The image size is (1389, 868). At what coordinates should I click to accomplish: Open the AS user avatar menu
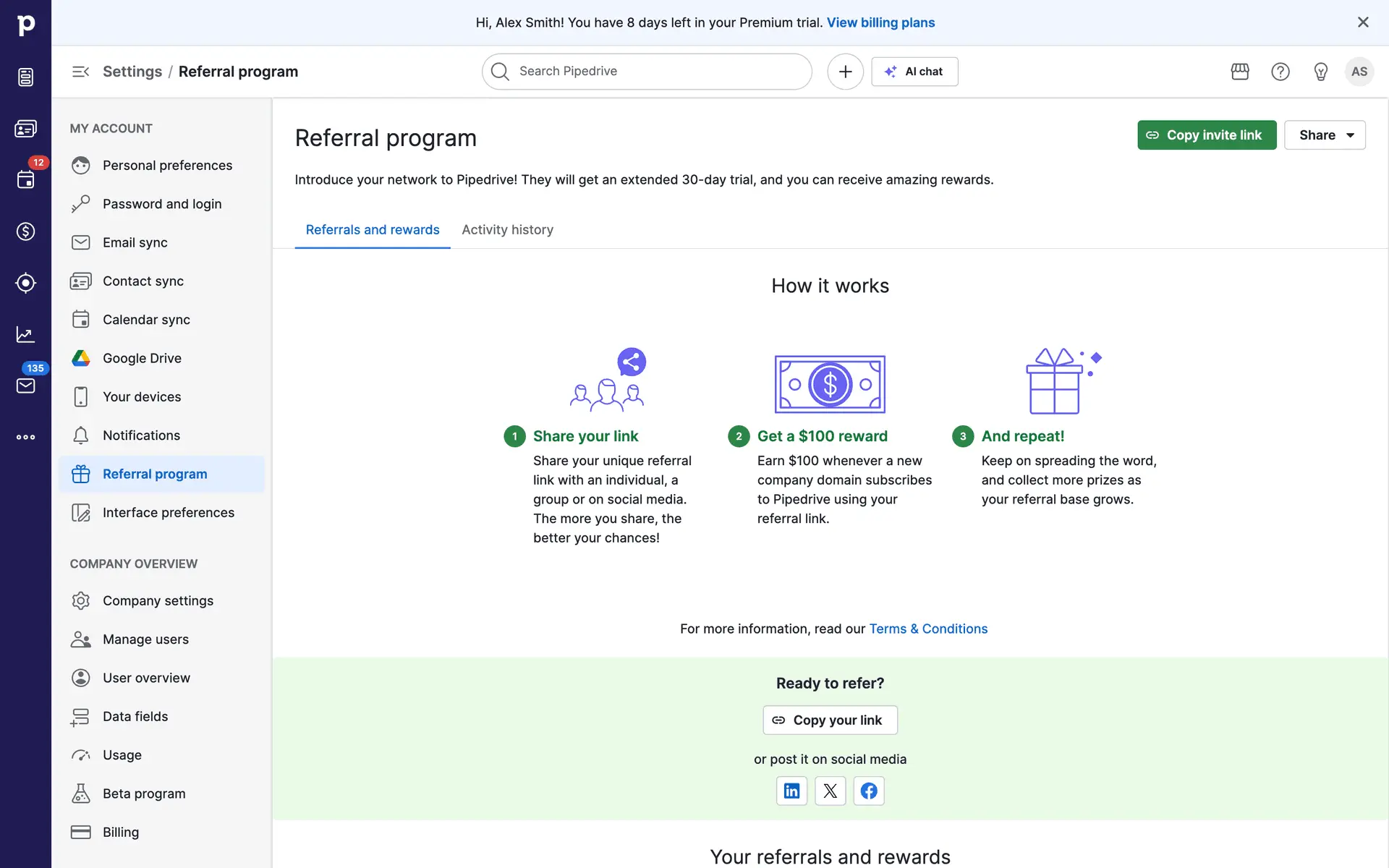click(x=1359, y=72)
